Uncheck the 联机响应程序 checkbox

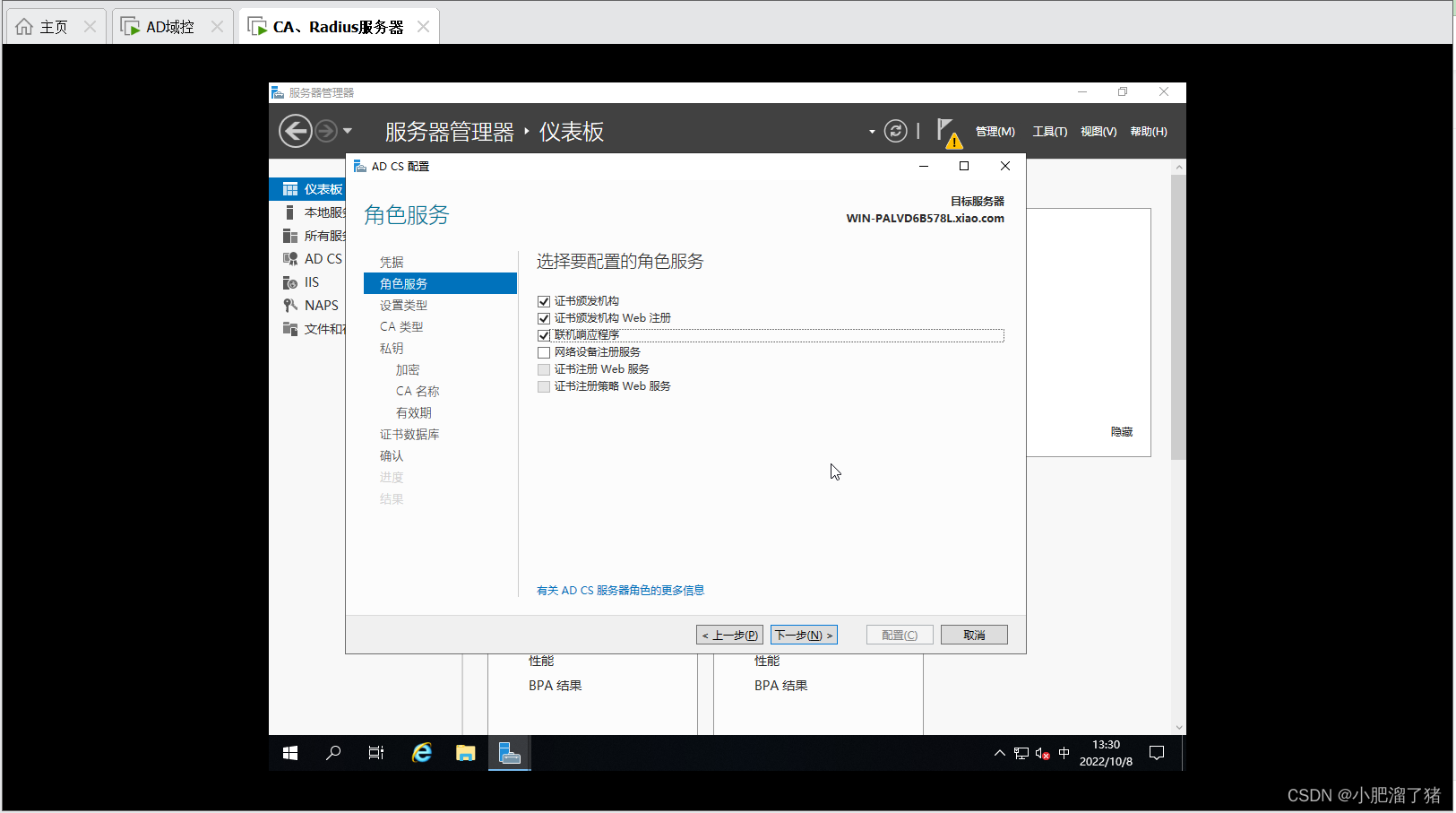(x=544, y=335)
